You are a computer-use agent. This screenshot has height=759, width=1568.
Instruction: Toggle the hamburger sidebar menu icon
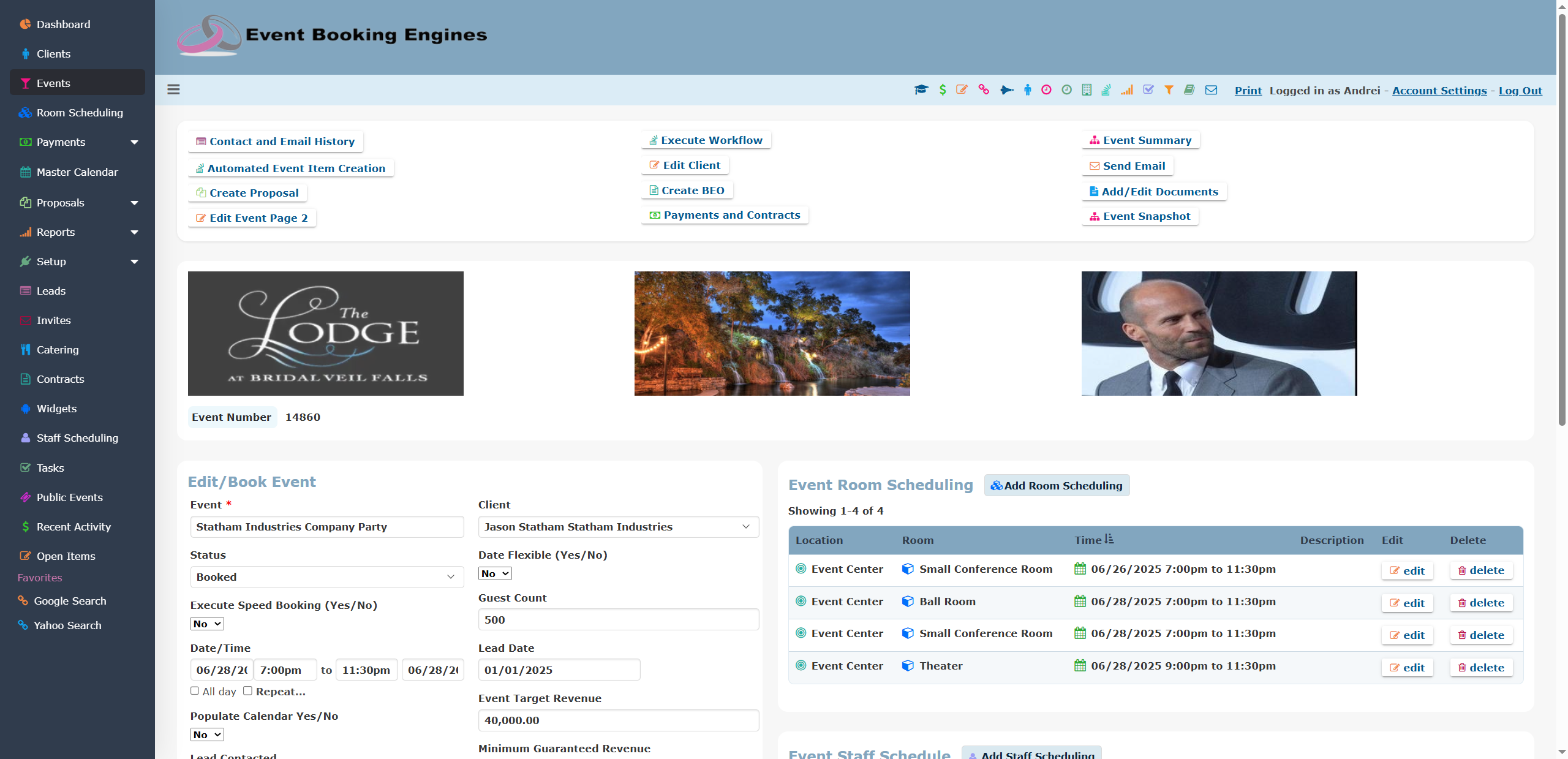173,89
